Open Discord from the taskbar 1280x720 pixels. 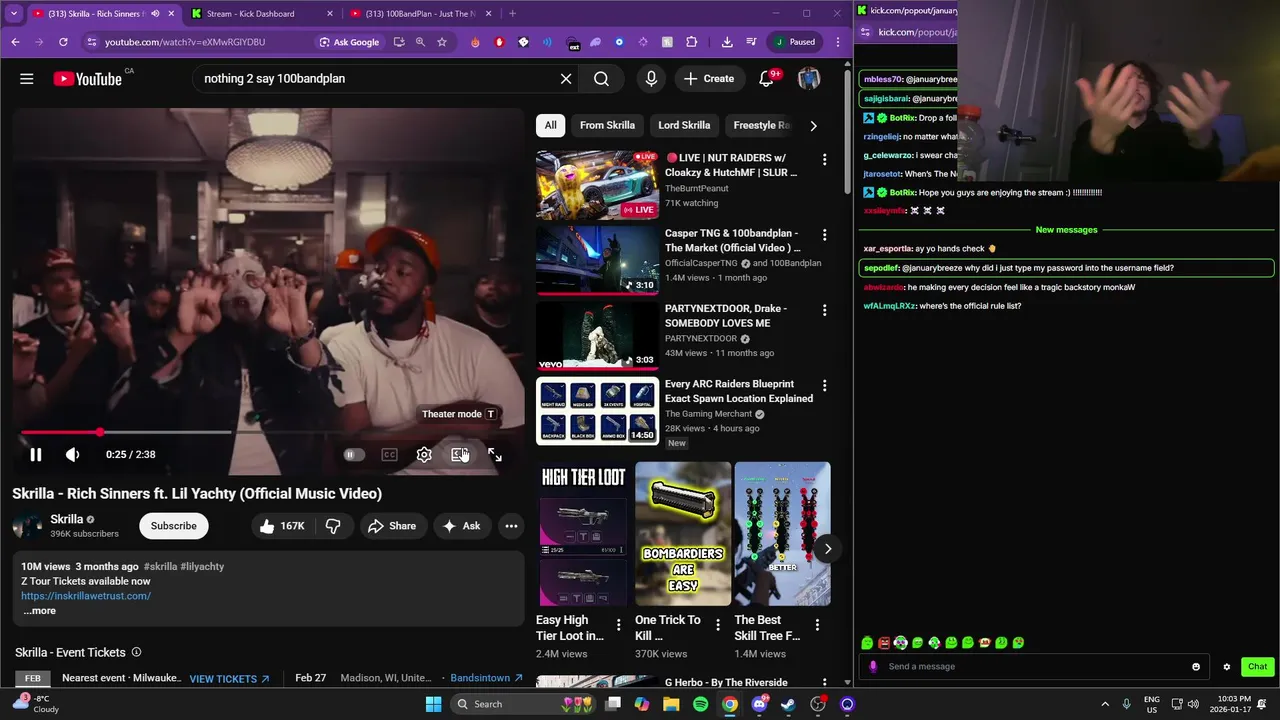coord(759,704)
